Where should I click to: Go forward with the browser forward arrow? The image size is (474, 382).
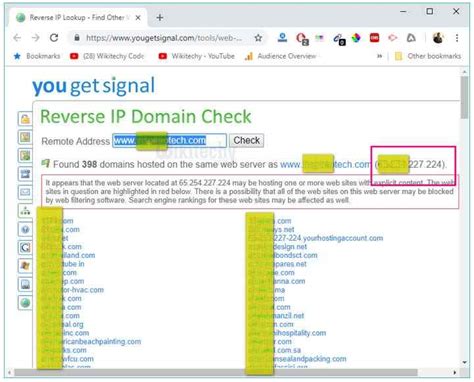tap(36, 38)
